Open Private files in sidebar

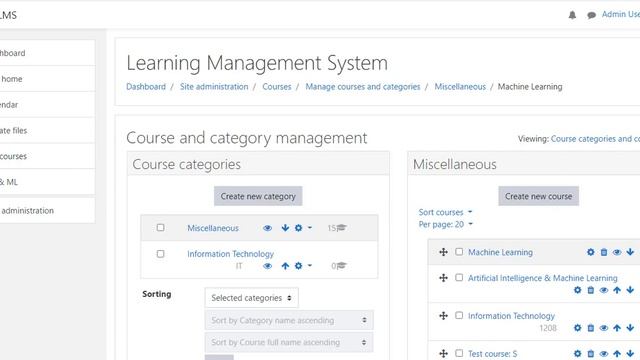point(47,131)
